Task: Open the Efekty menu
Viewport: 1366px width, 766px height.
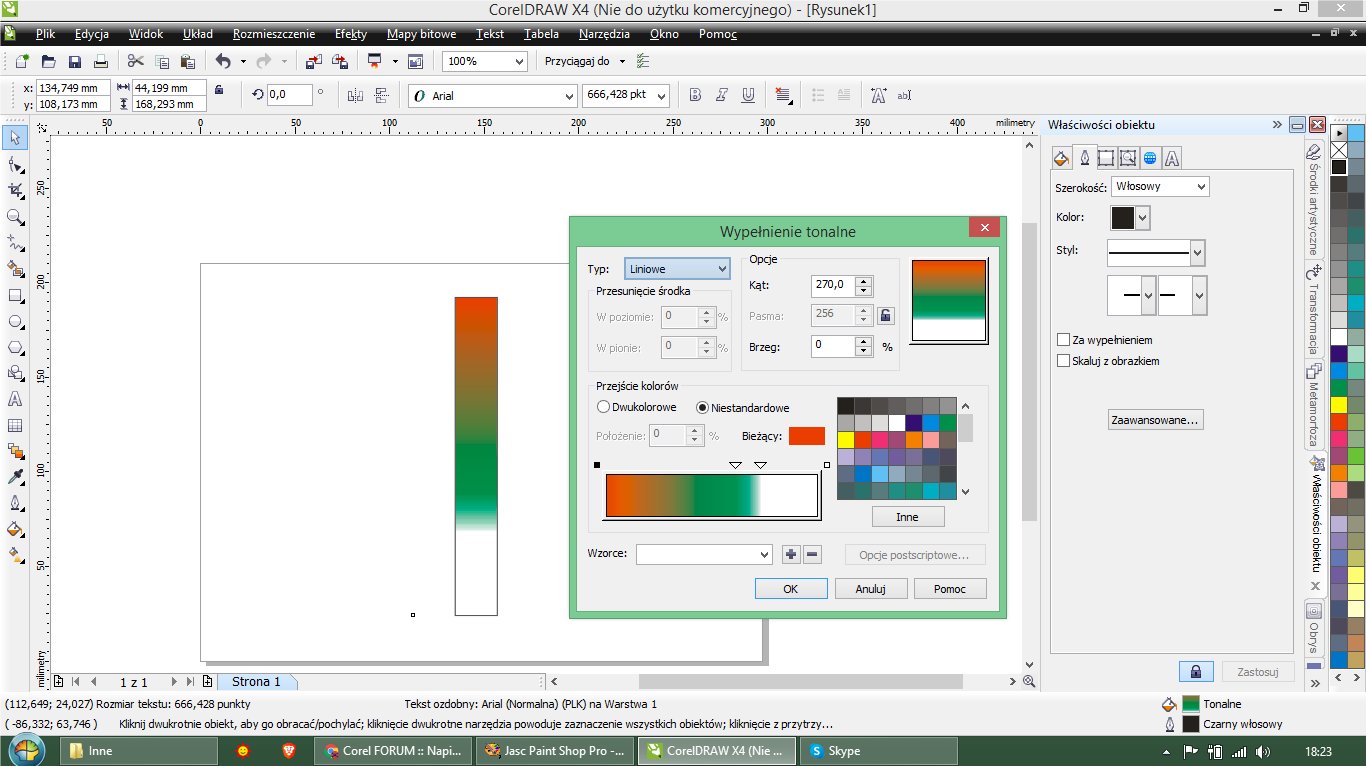Action: coord(351,34)
